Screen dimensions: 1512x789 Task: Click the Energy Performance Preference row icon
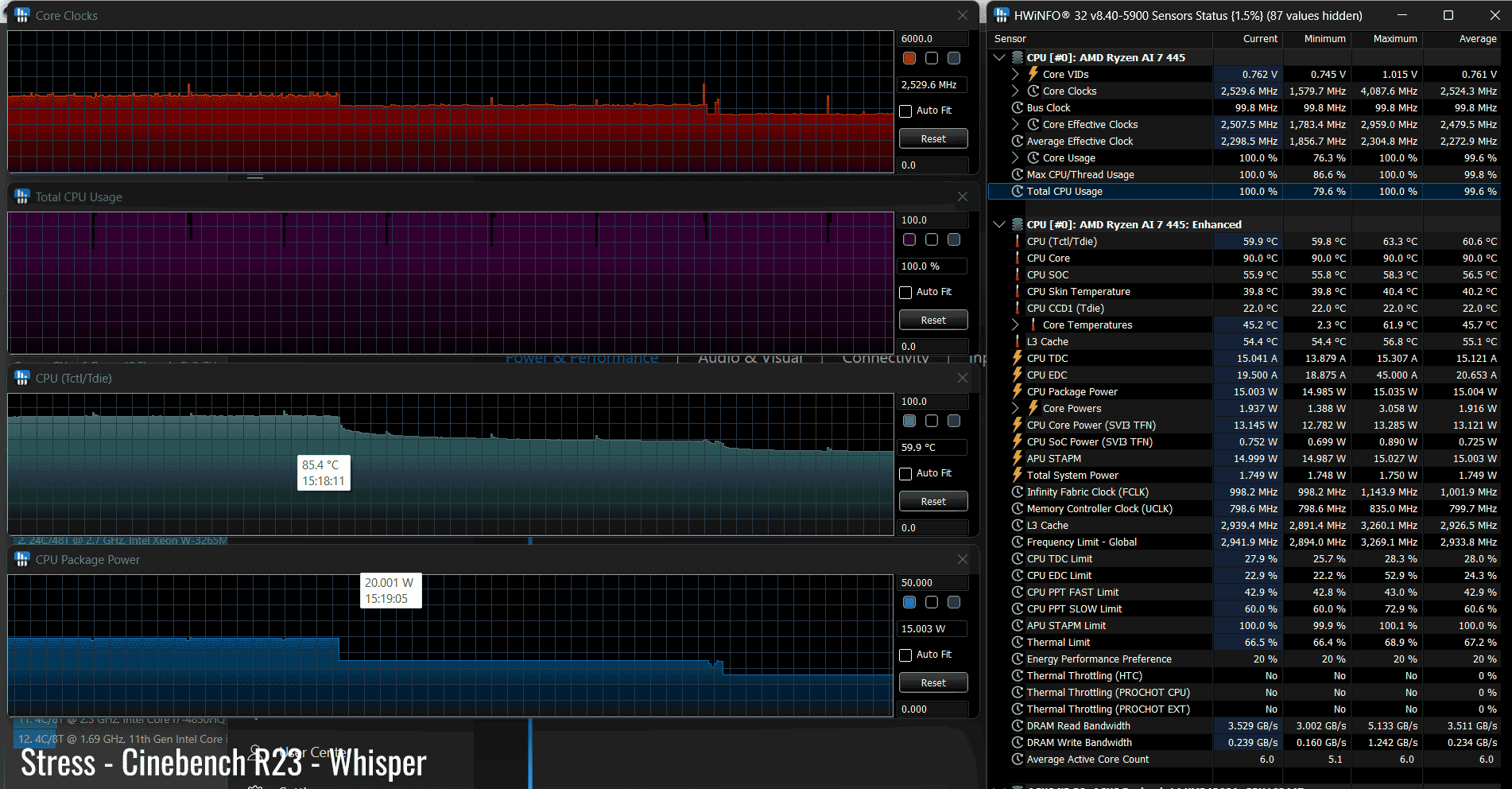pyautogui.click(x=1017, y=659)
